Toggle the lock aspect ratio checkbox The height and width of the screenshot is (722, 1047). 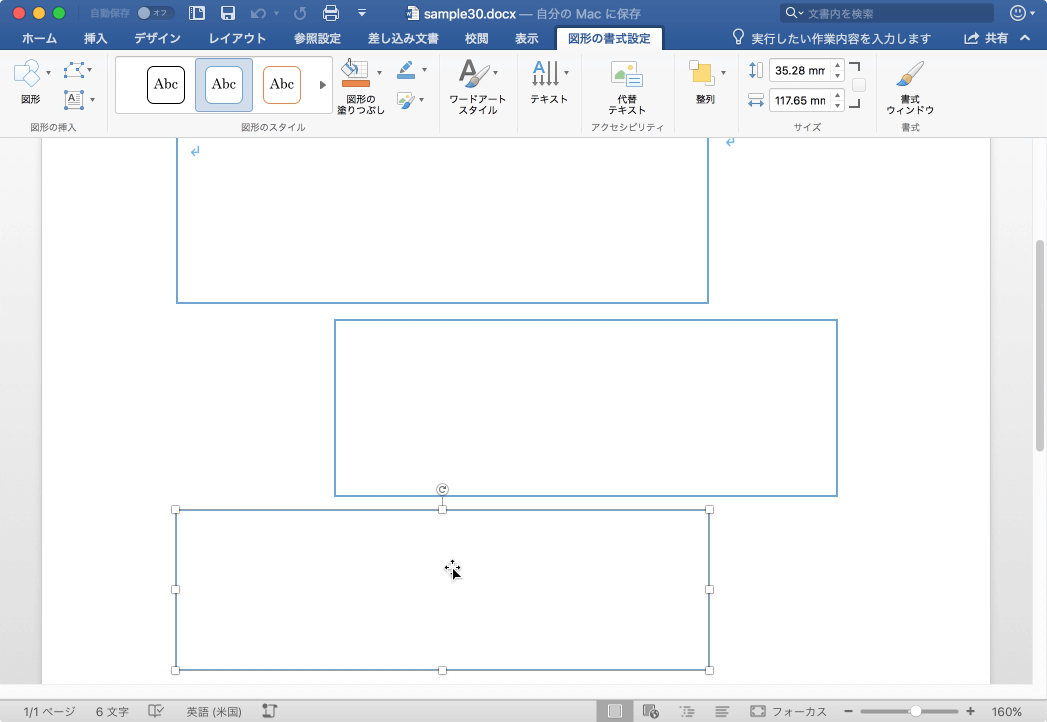pos(859,85)
